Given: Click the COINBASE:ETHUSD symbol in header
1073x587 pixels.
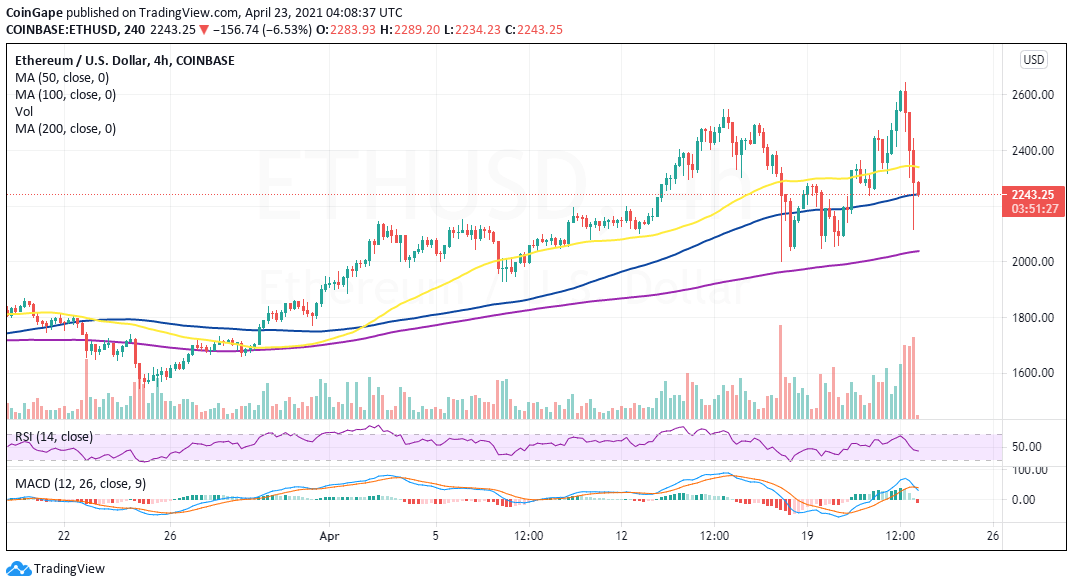Looking at the screenshot, I should (60, 29).
